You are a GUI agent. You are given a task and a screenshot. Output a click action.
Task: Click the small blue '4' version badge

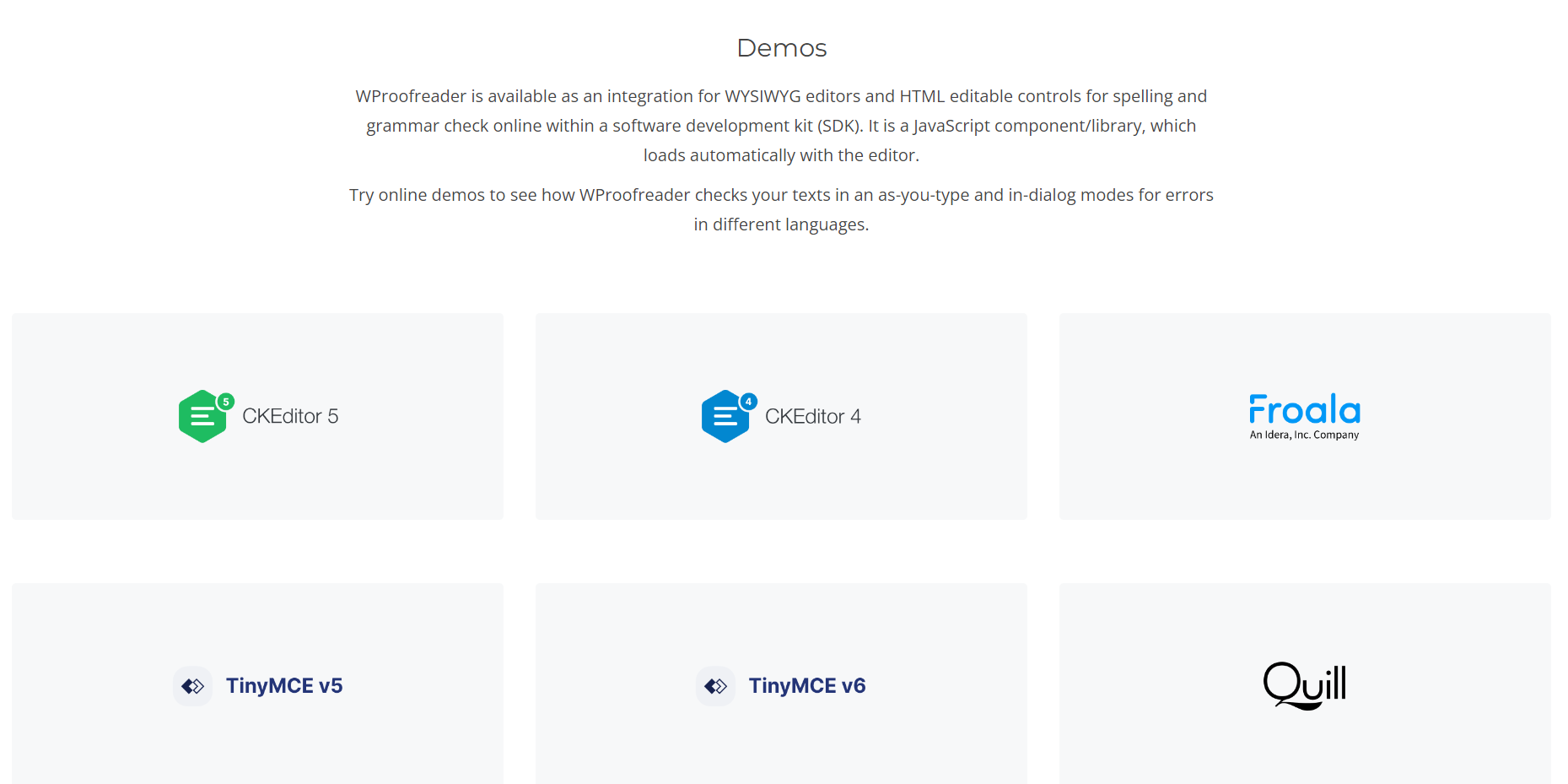click(748, 402)
